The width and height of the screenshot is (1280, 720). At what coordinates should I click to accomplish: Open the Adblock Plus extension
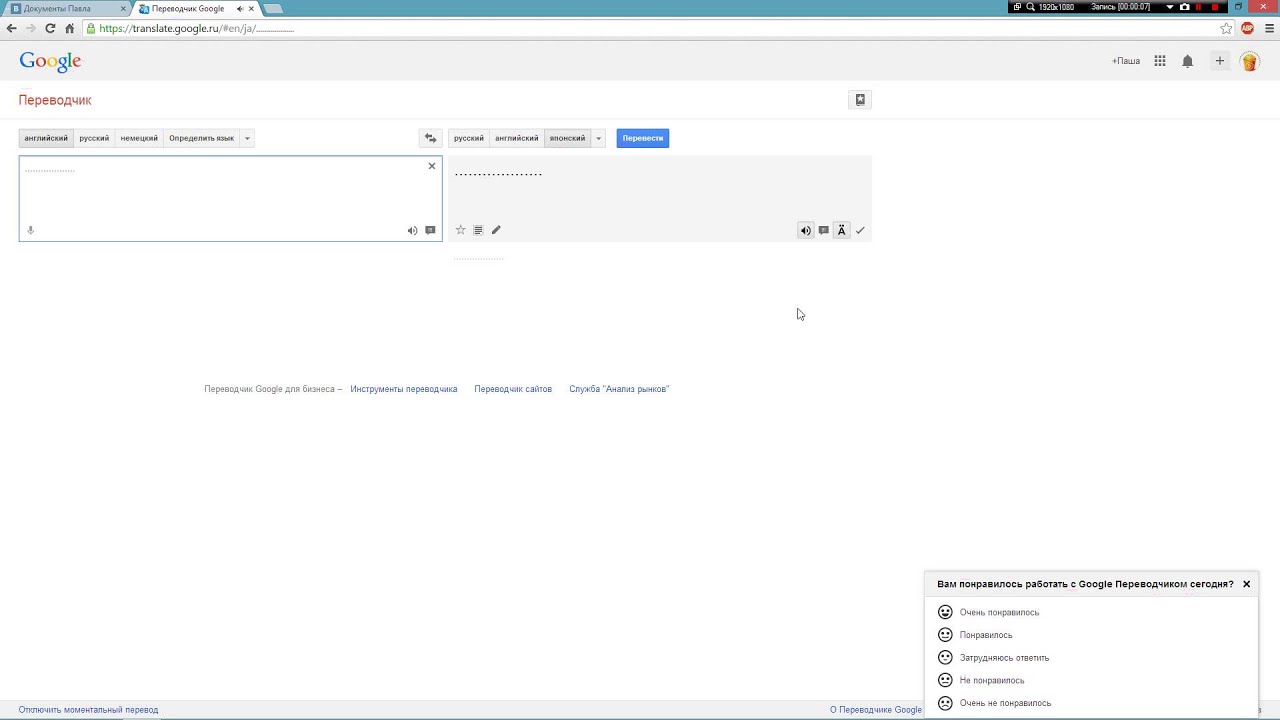[1247, 28]
